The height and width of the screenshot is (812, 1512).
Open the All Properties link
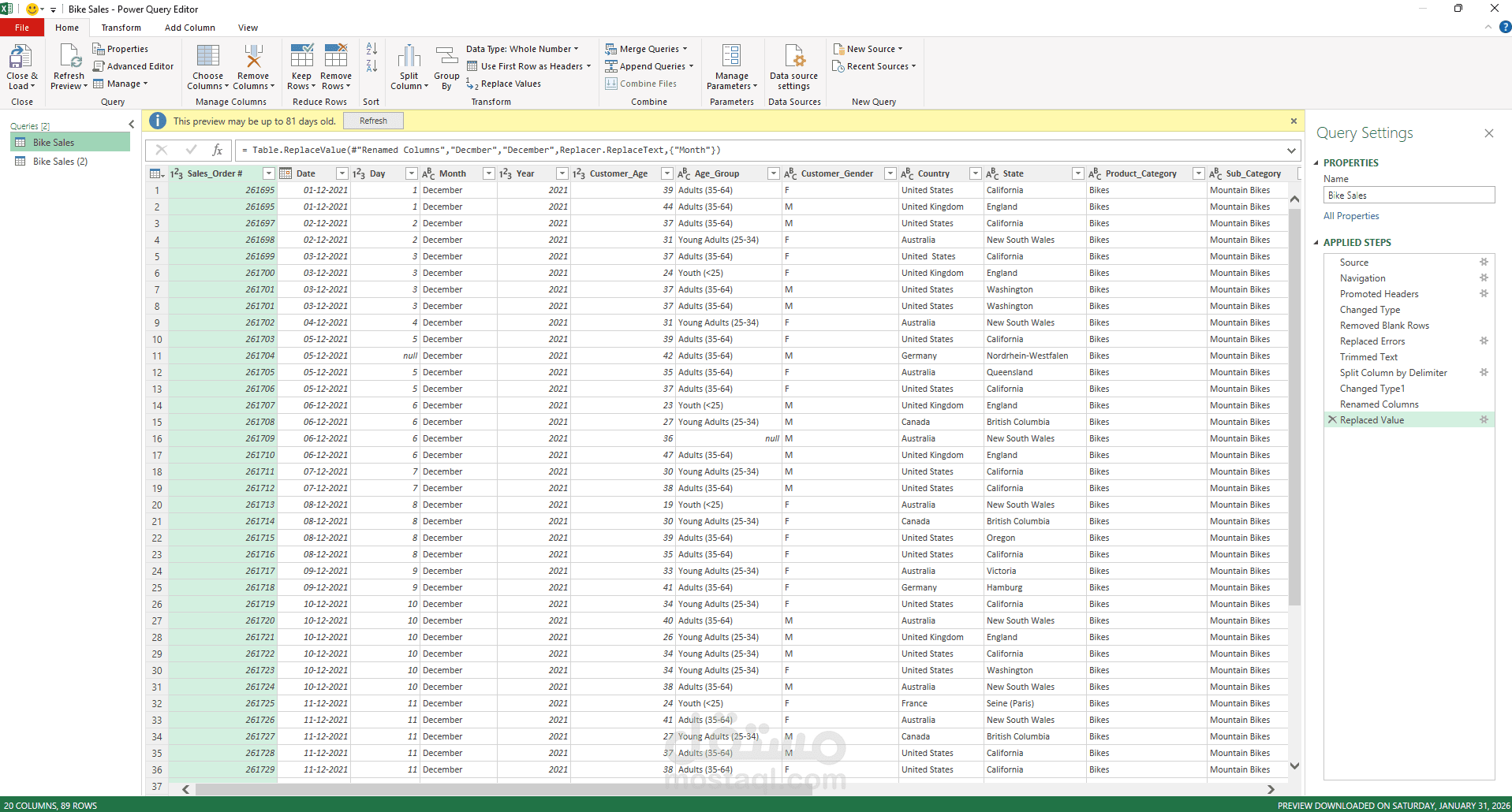click(x=1351, y=216)
